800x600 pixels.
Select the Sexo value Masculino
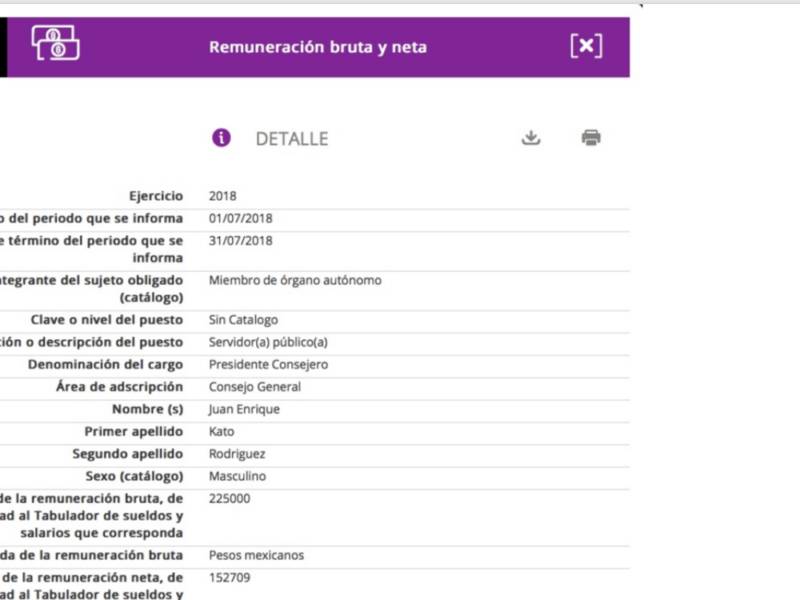(237, 476)
